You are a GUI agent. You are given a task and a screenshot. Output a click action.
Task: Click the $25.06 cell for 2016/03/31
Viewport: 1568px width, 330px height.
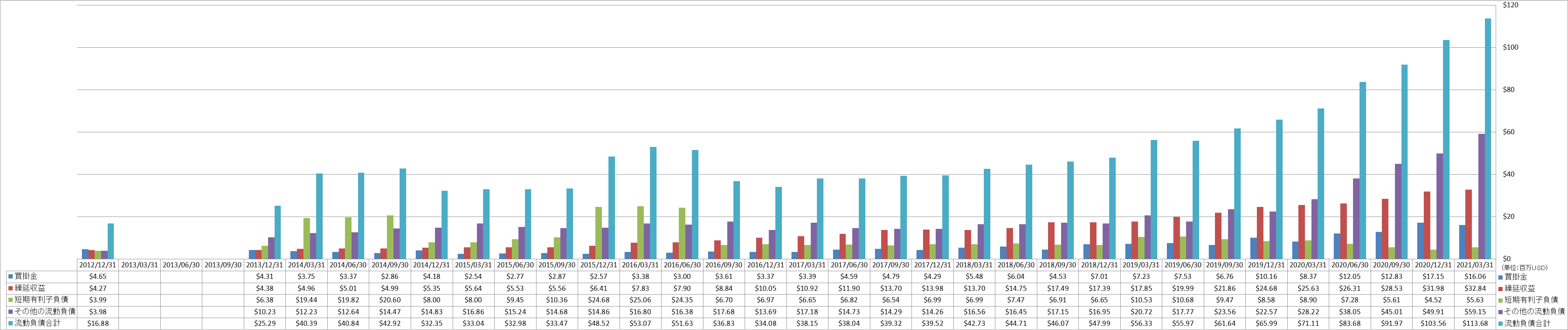tap(640, 300)
